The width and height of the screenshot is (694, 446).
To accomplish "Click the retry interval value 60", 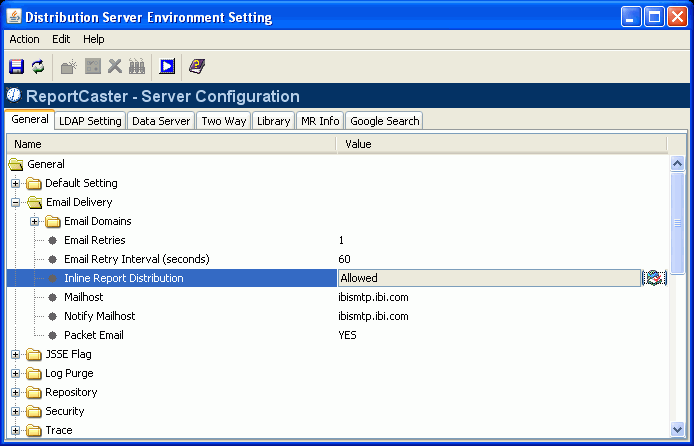I will (344, 259).
